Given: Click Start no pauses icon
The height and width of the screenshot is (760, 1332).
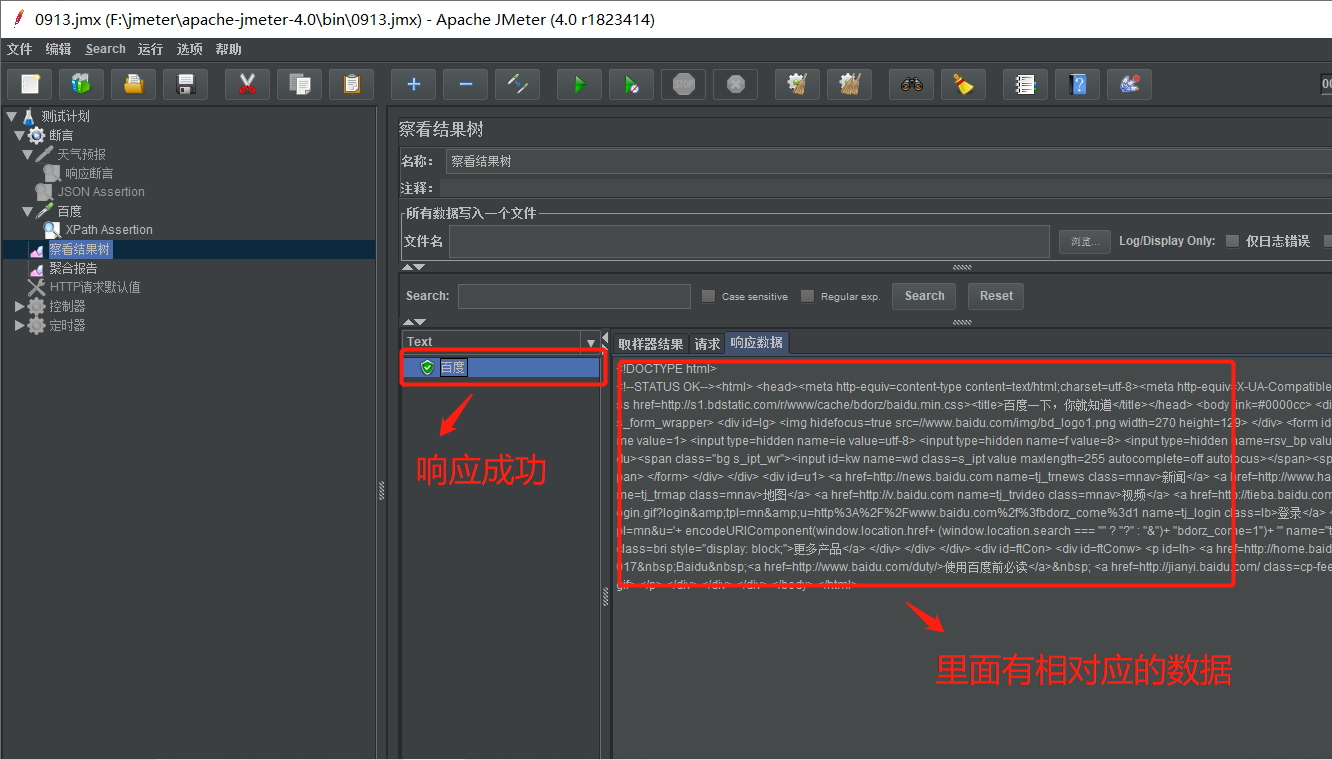Looking at the screenshot, I should click(631, 84).
